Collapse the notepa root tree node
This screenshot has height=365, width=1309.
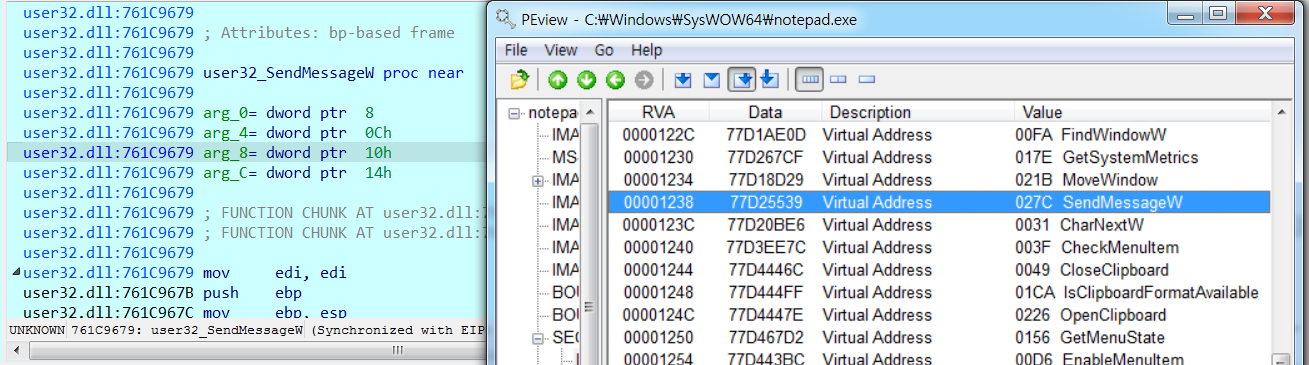(515, 113)
